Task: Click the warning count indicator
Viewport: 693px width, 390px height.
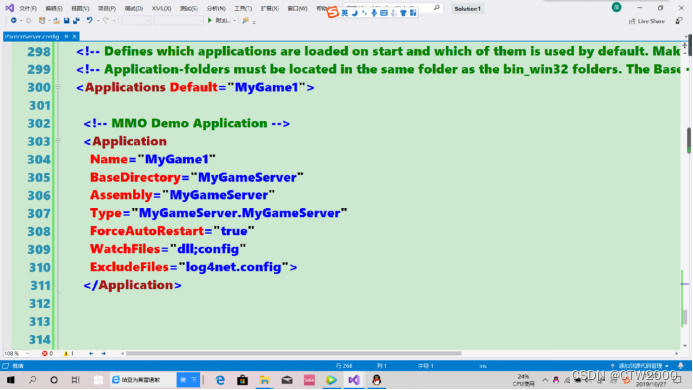Action: pyautogui.click(x=69, y=353)
